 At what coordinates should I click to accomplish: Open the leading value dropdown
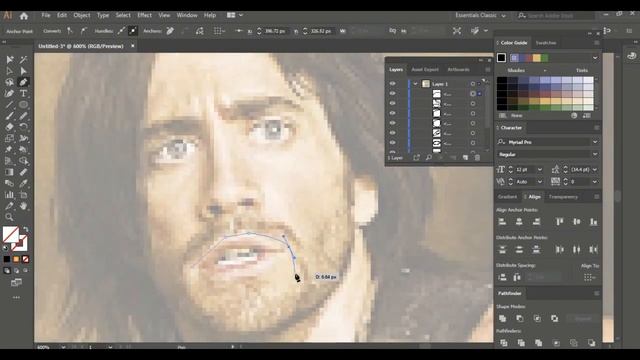(x=595, y=169)
